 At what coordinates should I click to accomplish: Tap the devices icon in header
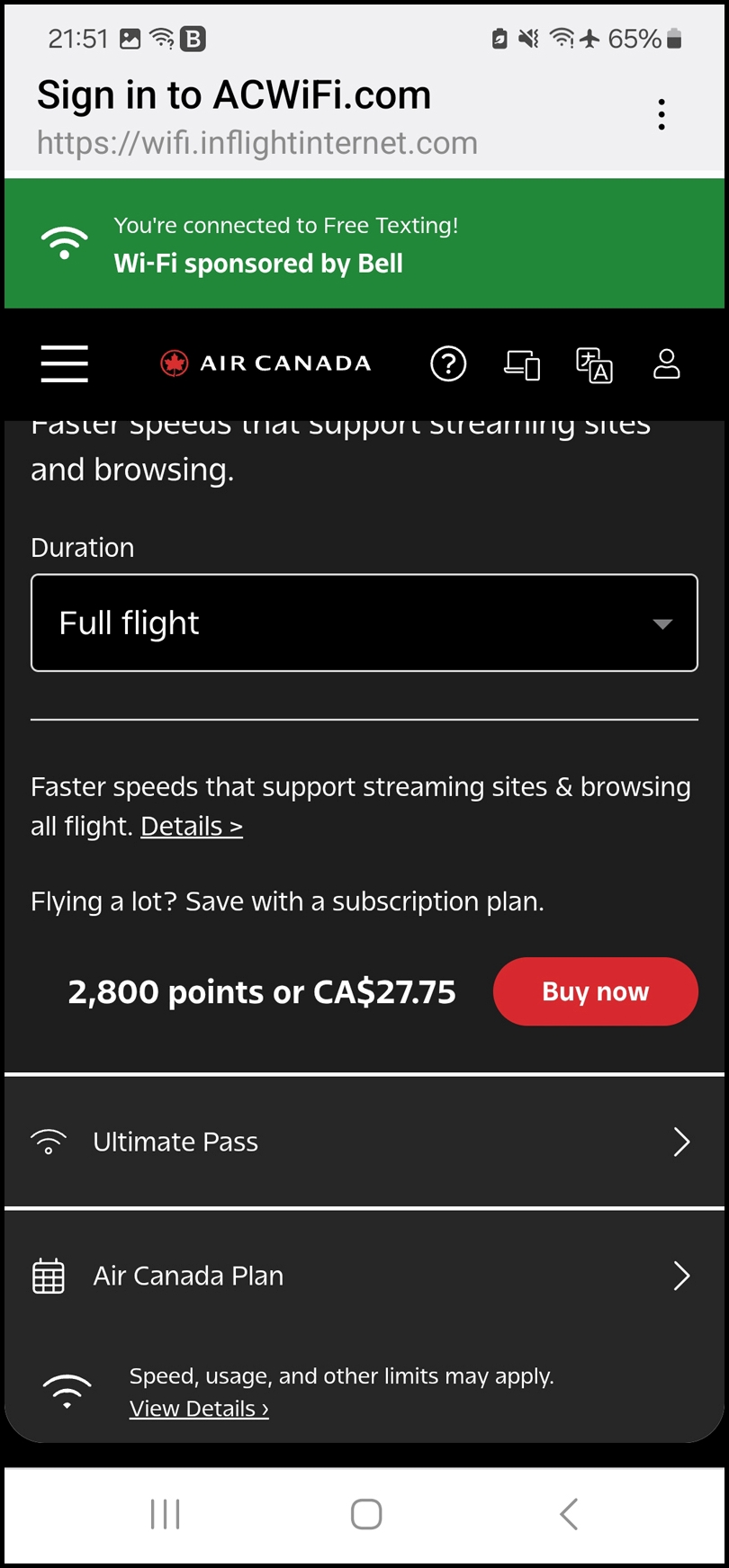[x=522, y=364]
